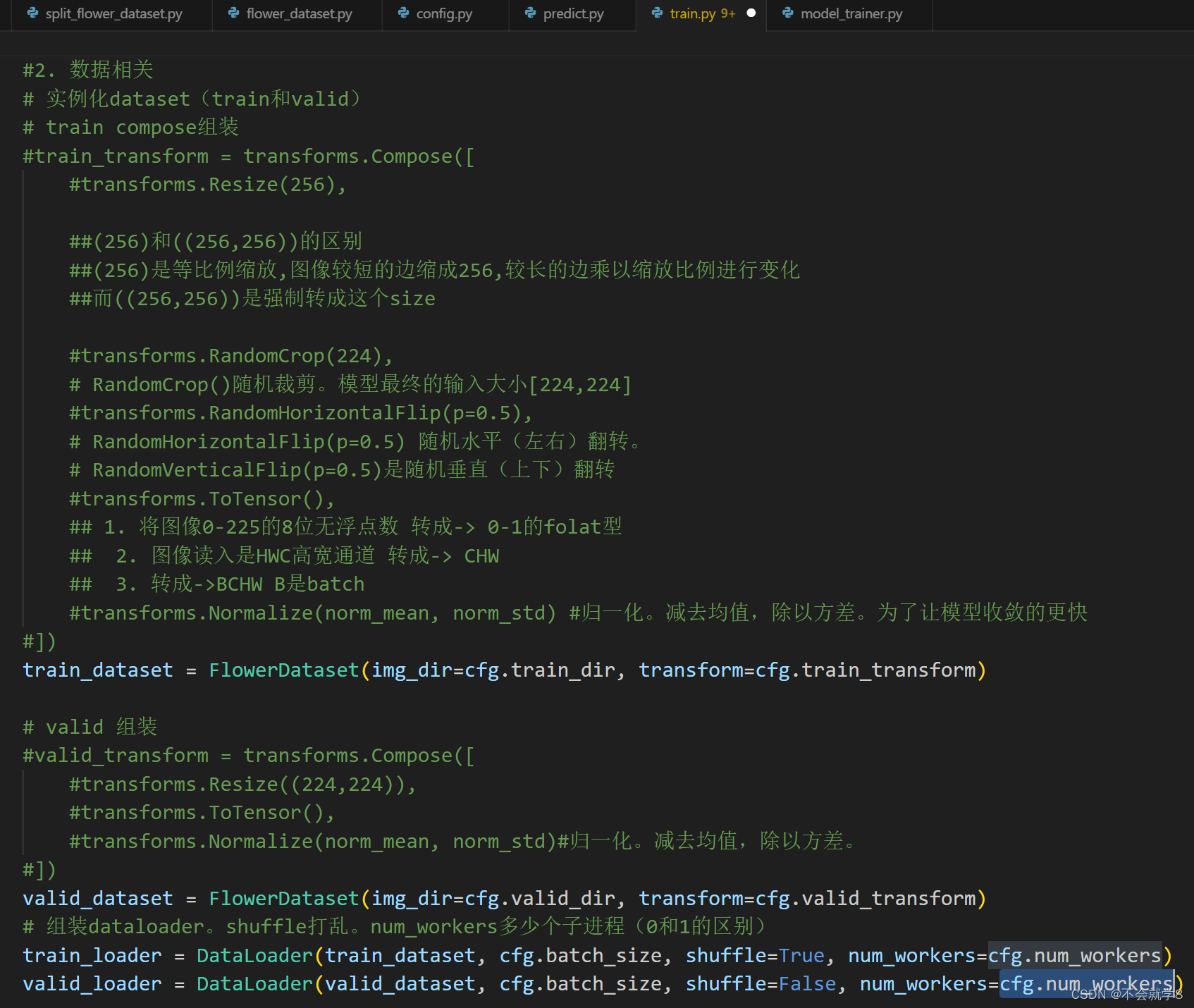Click Python icon on config.py tab
The image size is (1194, 1008).
click(403, 13)
